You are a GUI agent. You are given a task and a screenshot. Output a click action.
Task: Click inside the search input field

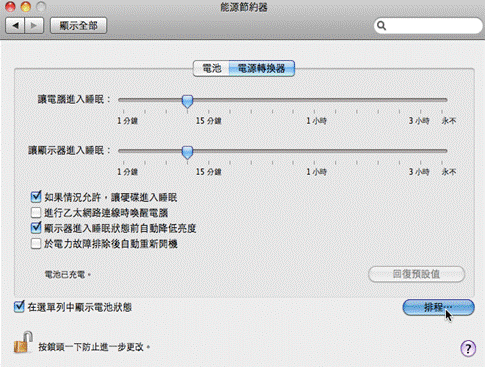coord(428,26)
